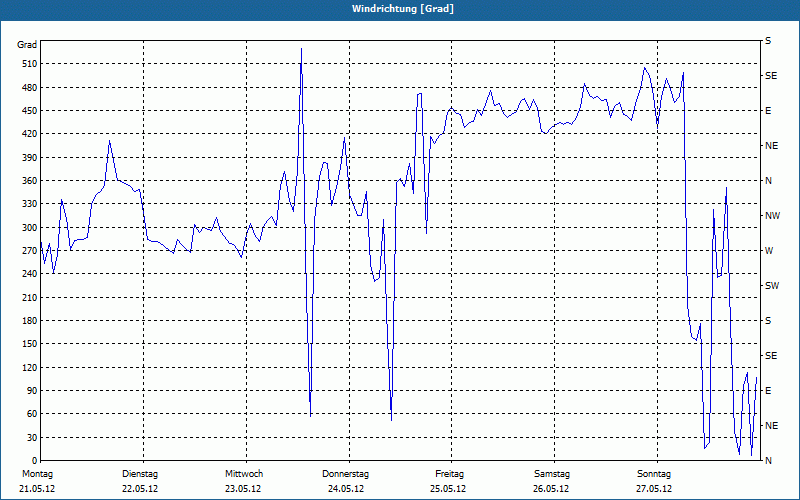Click the 'Dienstag' day label
Image resolution: width=800 pixels, height=500 pixels.
140,474
